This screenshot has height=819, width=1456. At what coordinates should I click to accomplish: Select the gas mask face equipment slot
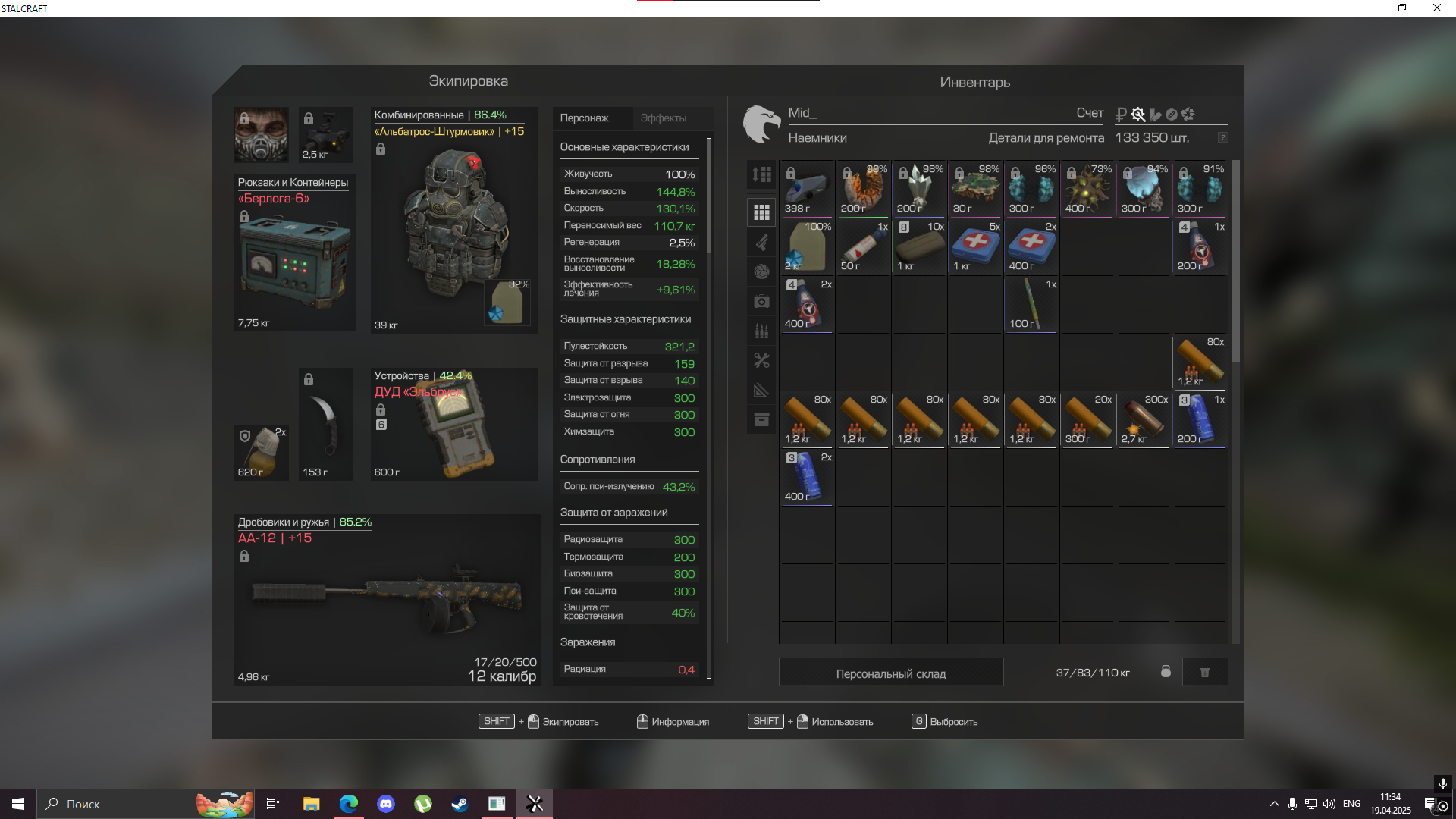pos(261,134)
